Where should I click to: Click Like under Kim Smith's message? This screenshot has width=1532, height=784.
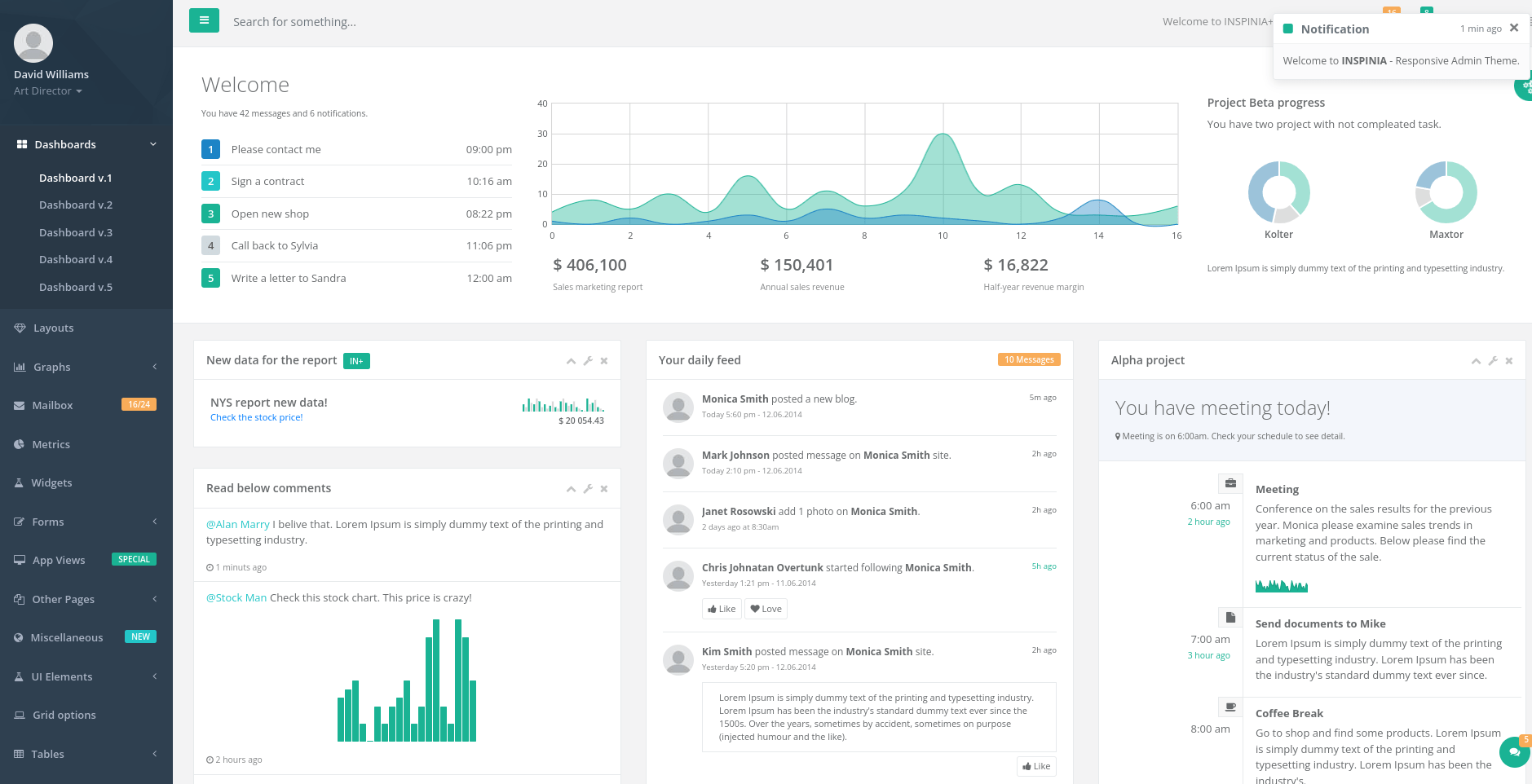coord(1036,766)
